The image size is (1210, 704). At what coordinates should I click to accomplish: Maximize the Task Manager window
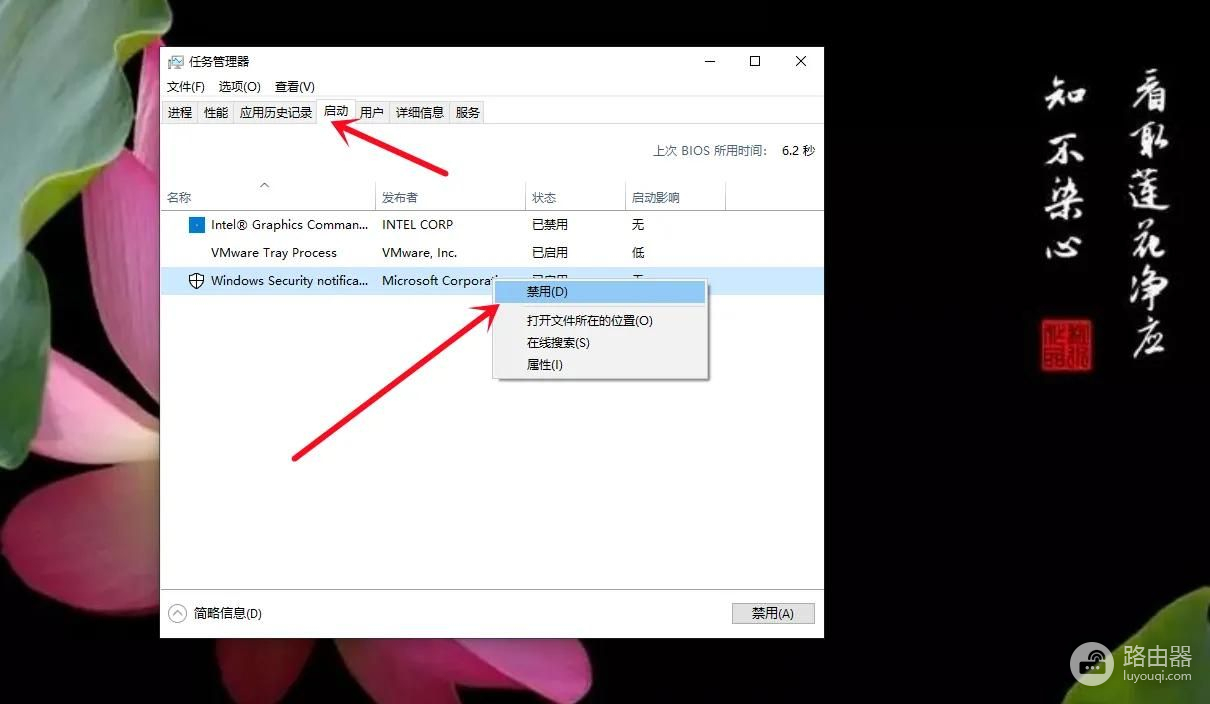pos(755,62)
